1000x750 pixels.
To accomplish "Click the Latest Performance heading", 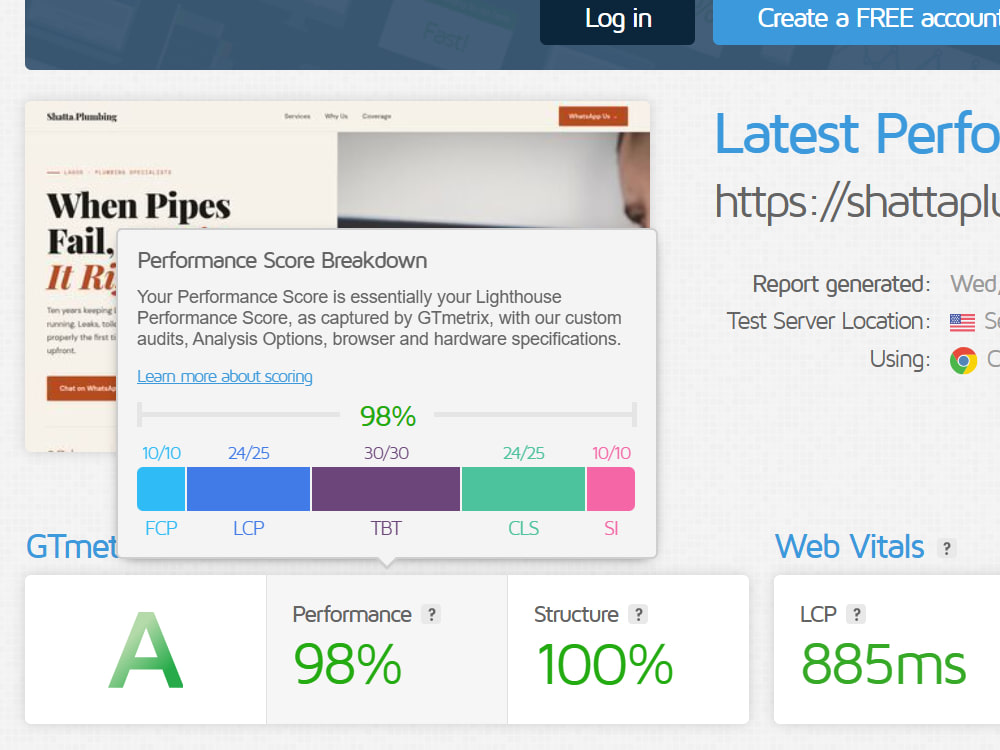I will 857,134.
